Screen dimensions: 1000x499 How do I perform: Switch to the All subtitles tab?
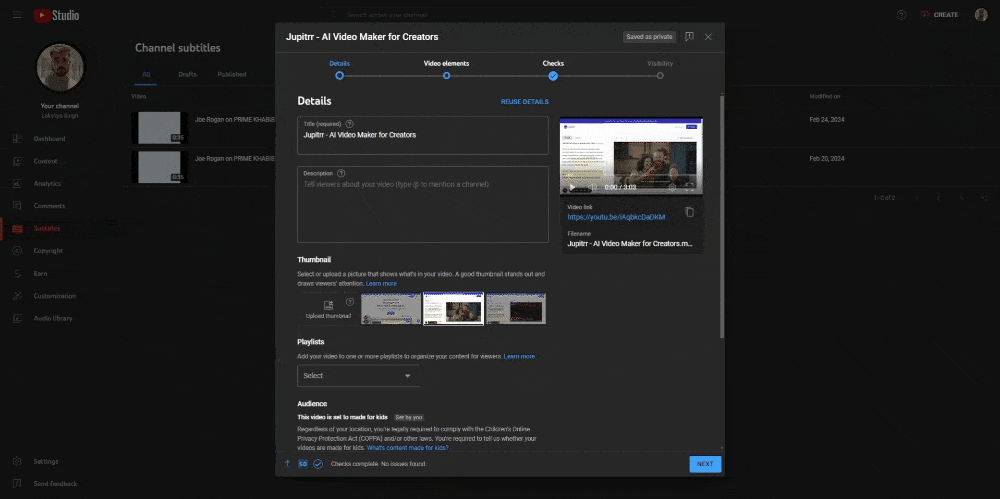pyautogui.click(x=146, y=74)
